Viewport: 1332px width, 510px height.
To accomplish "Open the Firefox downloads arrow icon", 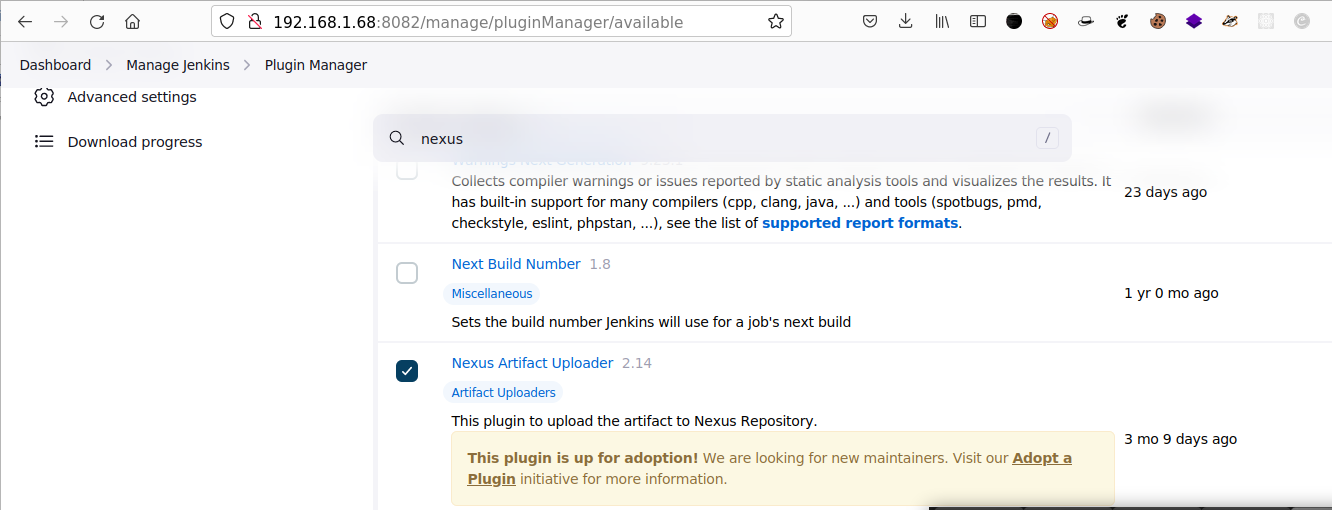I will pos(906,21).
